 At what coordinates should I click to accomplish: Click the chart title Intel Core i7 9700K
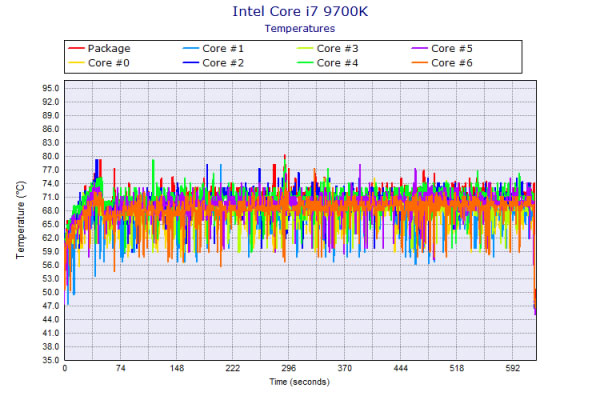click(300, 11)
